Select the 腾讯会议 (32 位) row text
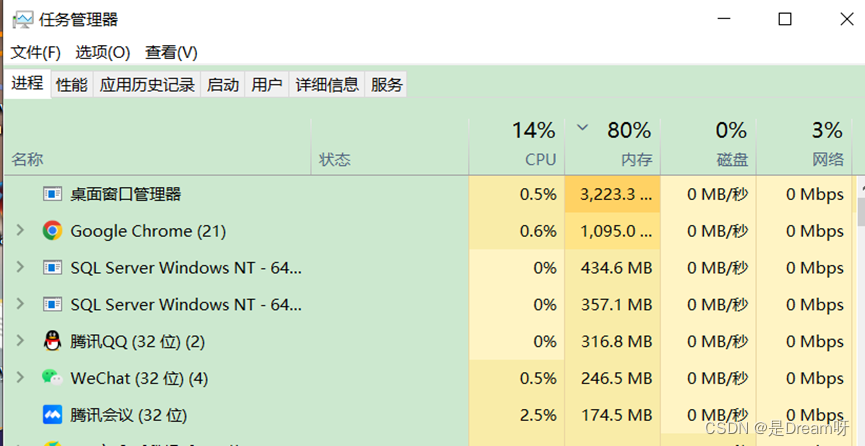This screenshot has width=865, height=446. (129, 415)
